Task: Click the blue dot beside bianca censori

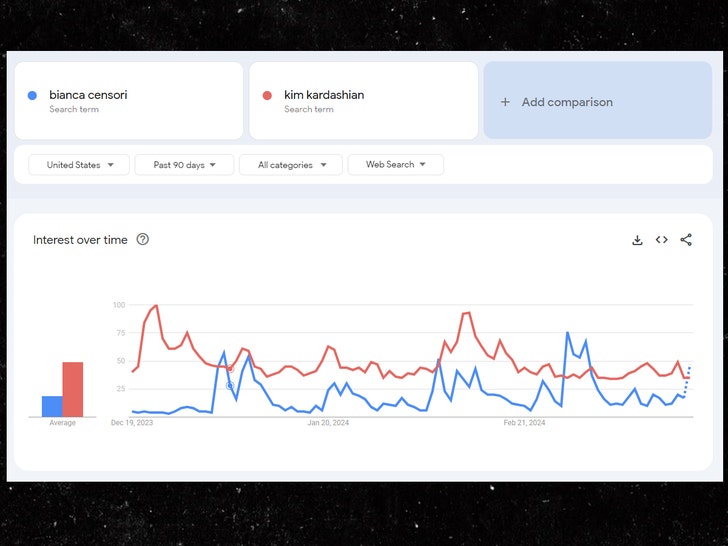Action: coord(33,96)
